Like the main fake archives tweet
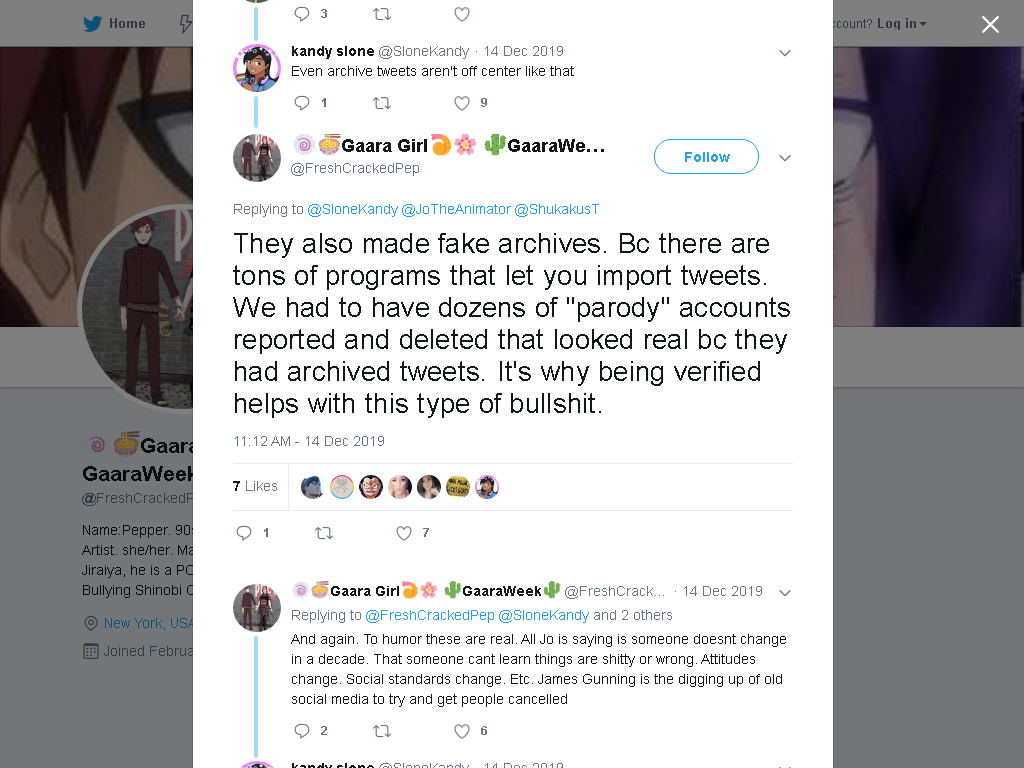The height and width of the screenshot is (768, 1024). point(404,533)
